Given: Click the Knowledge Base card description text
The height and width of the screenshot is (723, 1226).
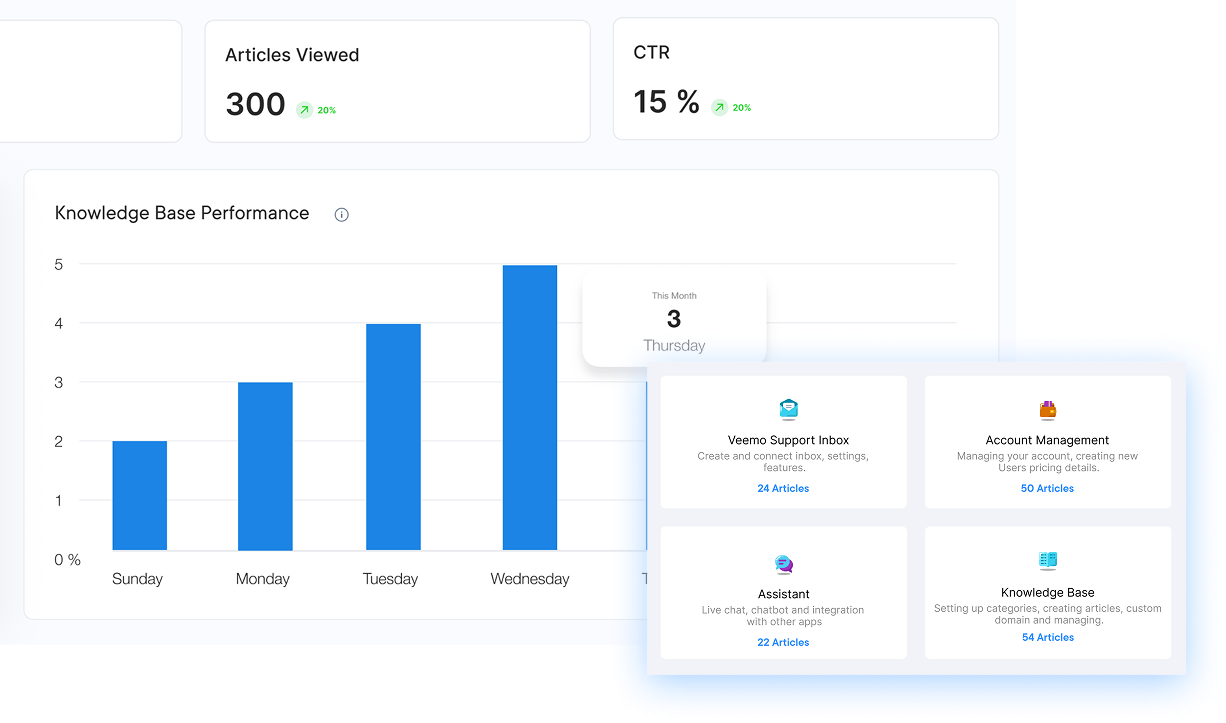Looking at the screenshot, I should 1048,614.
